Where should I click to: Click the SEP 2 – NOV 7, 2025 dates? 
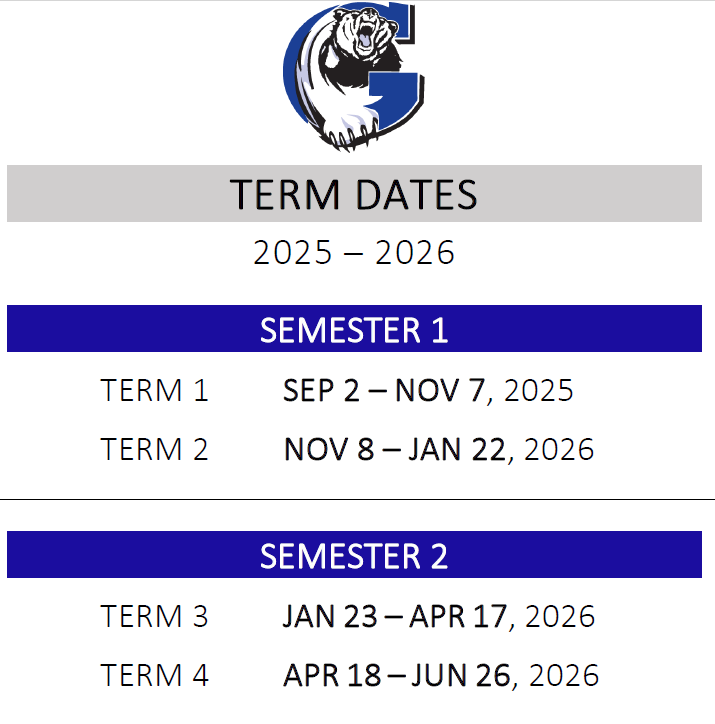428,391
